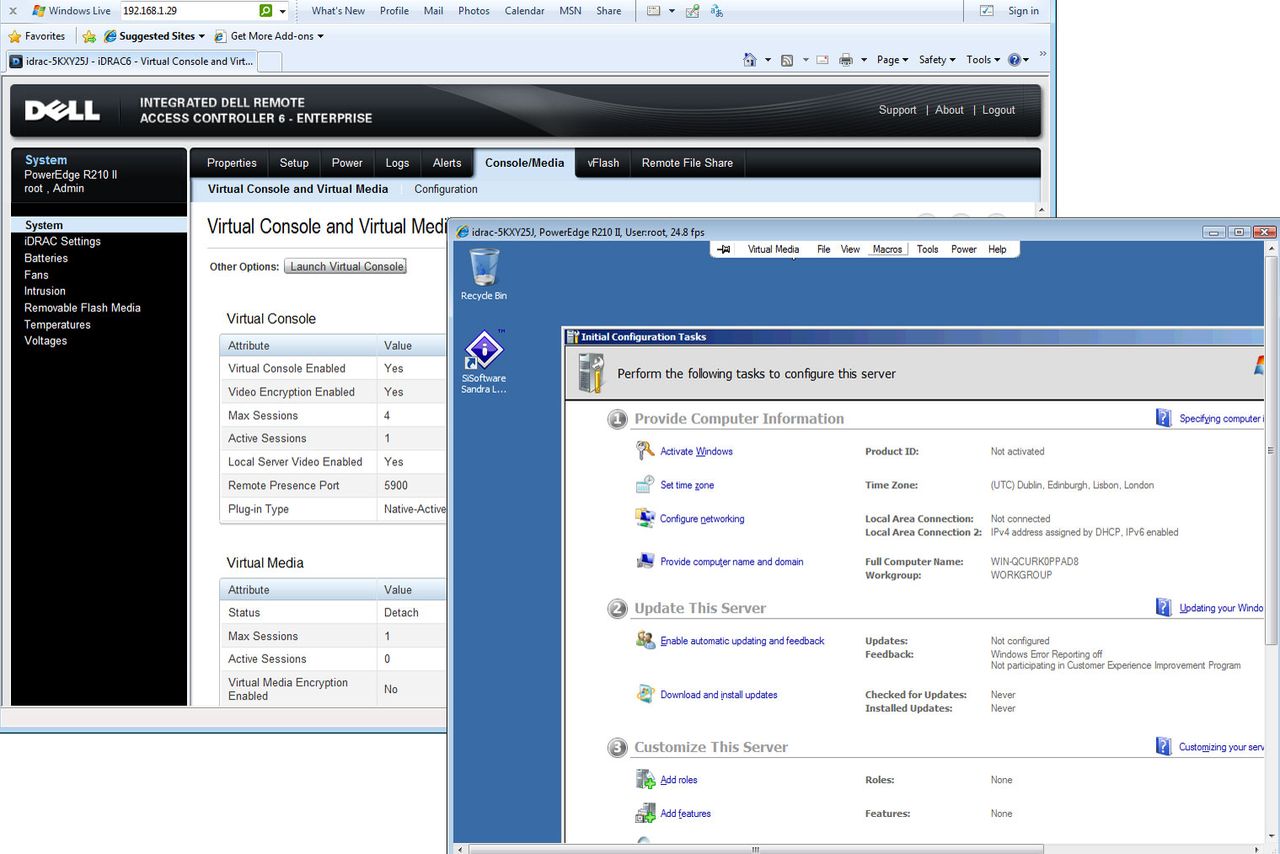
Task: Open the Windows Live search options dropdown arrow
Action: click(283, 11)
